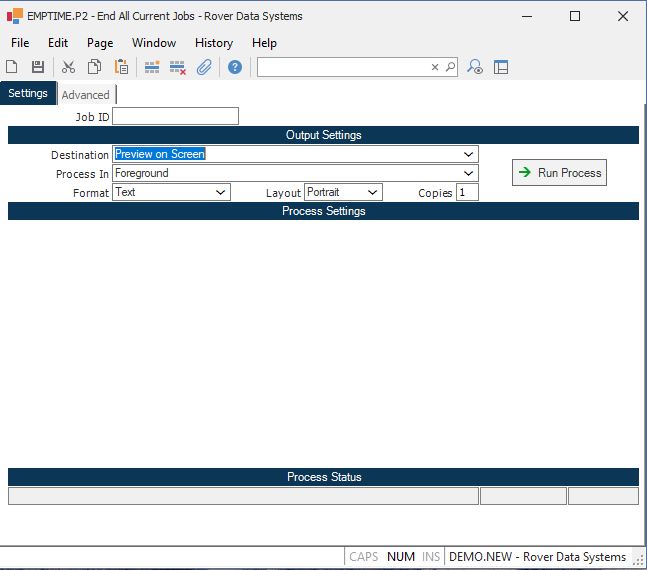Click the Save floppy disk icon
The height and width of the screenshot is (570, 647).
[x=38, y=67]
